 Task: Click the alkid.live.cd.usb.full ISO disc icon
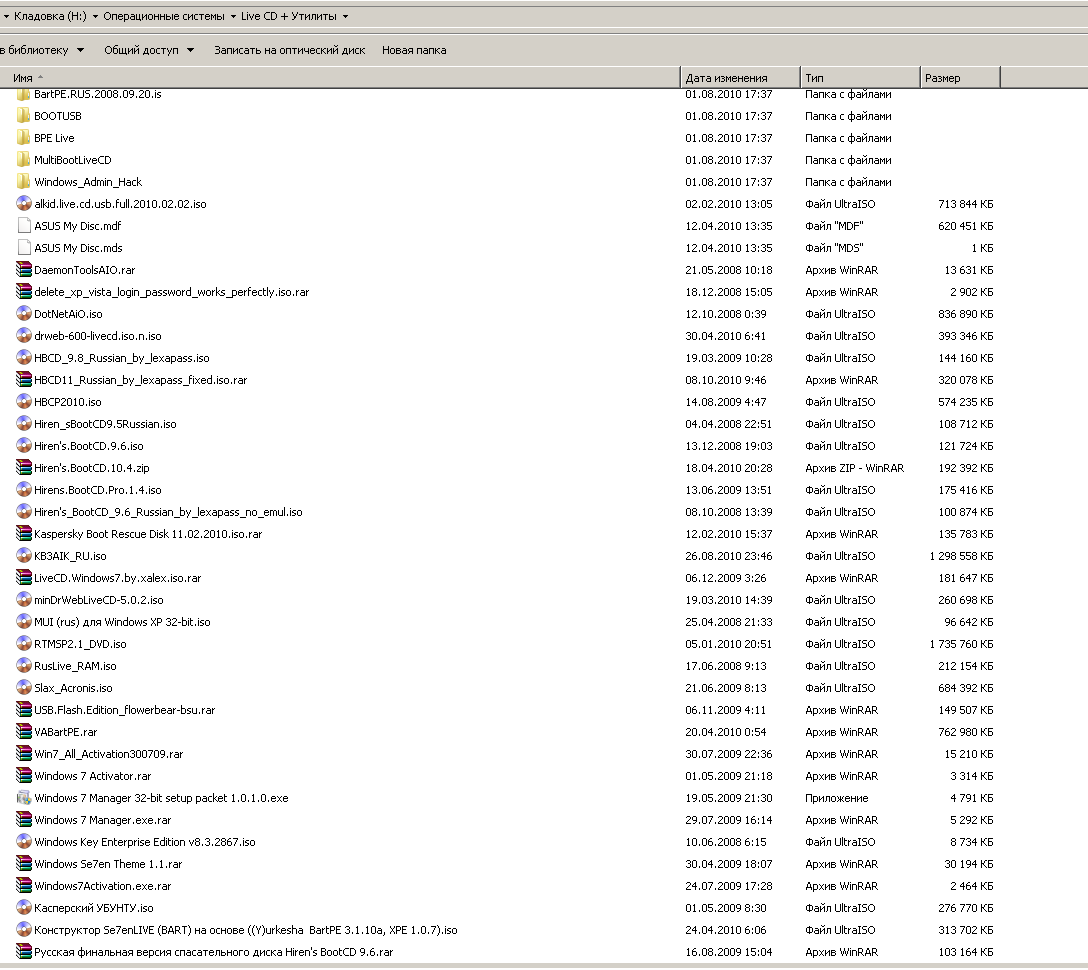(x=24, y=204)
